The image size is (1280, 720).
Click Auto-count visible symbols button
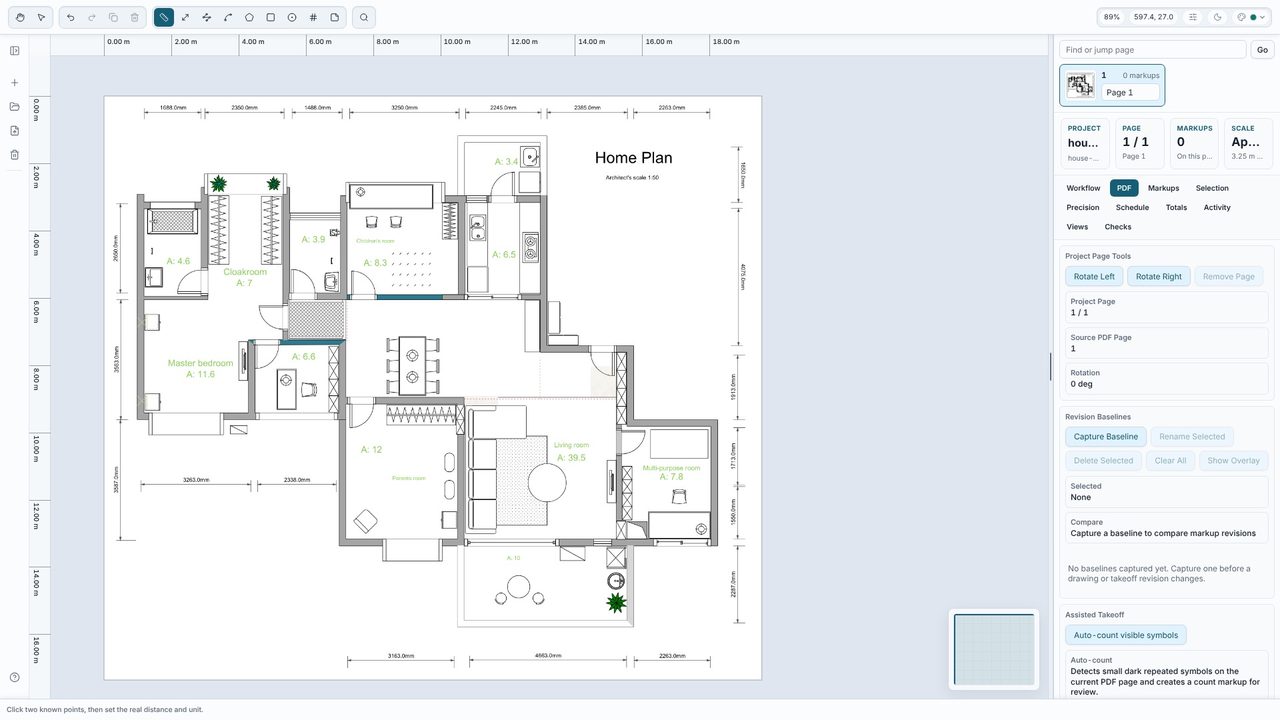pos(1126,635)
